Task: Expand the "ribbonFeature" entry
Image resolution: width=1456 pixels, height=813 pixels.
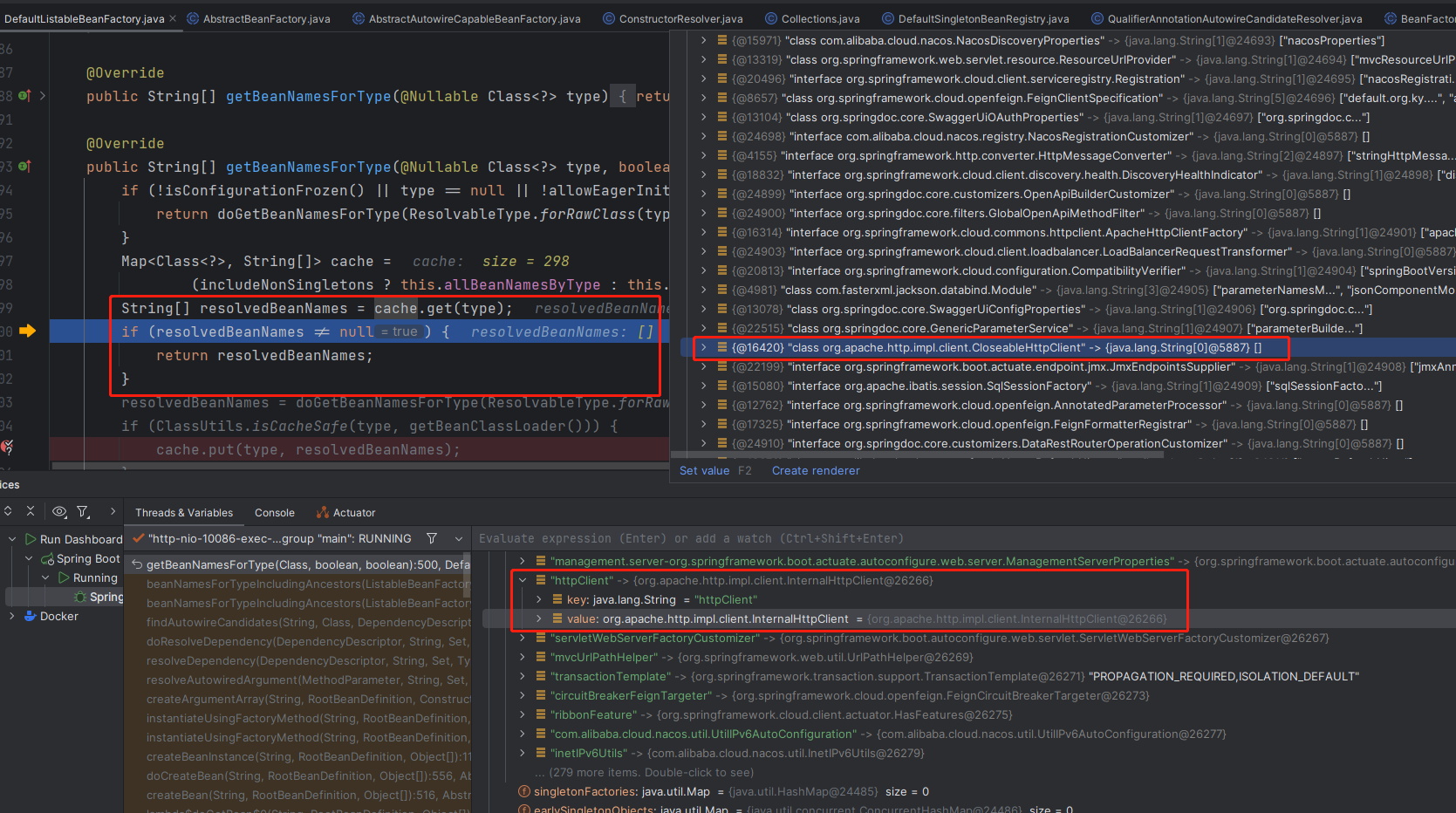Action: [x=523, y=714]
